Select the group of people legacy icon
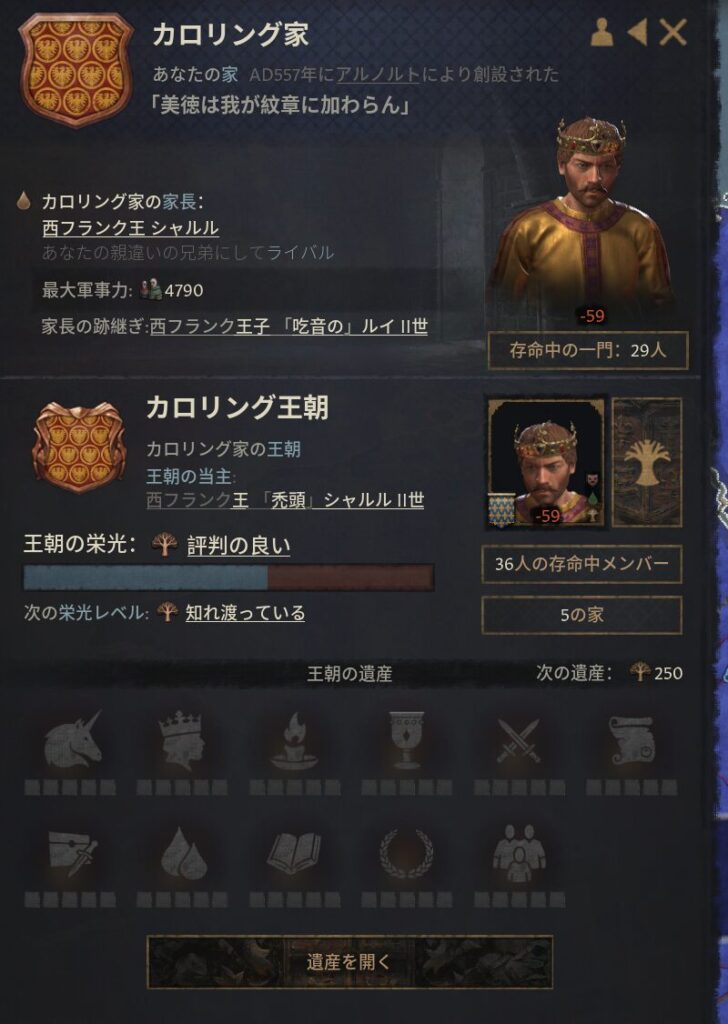The width and height of the screenshot is (728, 1024). tap(518, 852)
